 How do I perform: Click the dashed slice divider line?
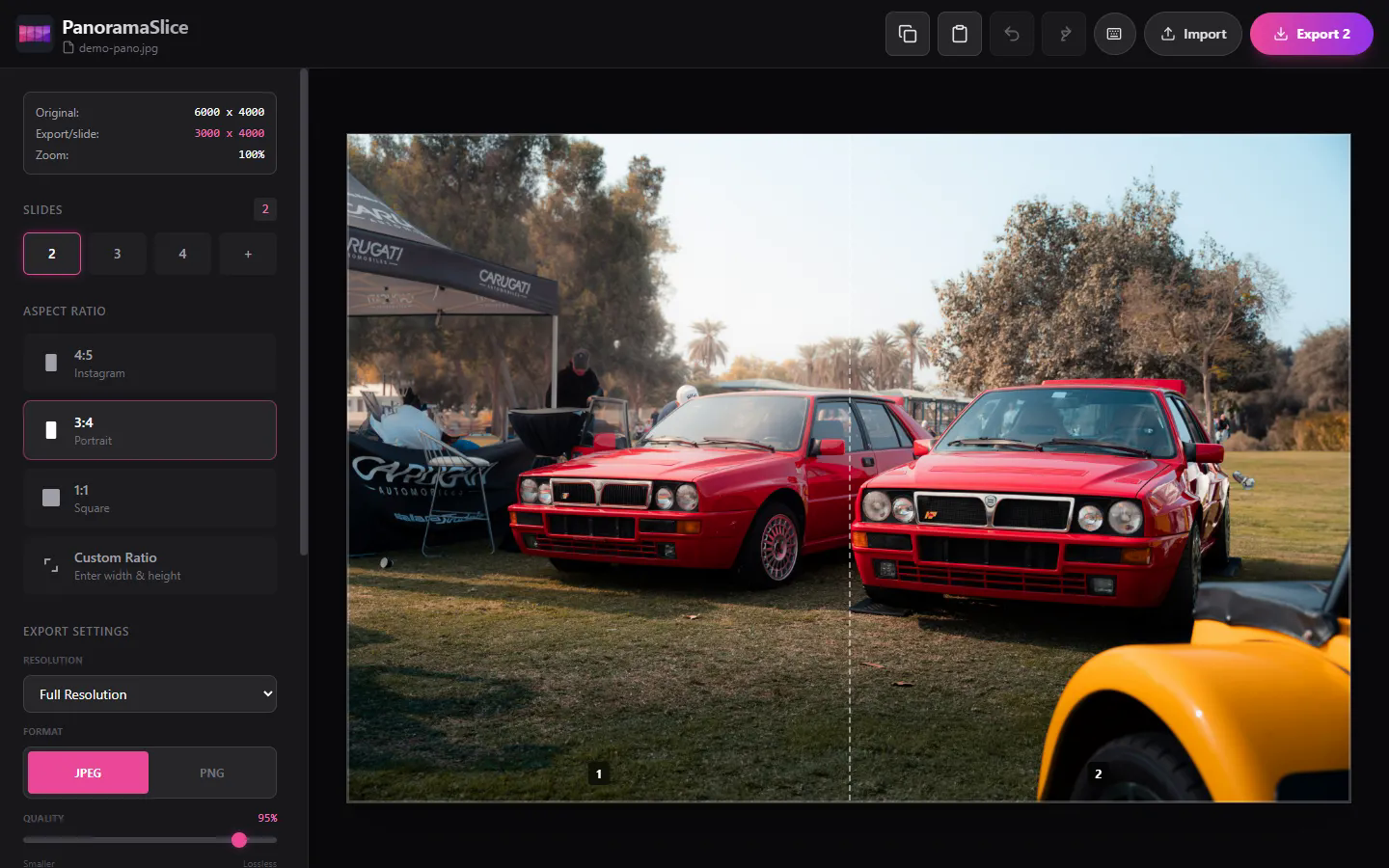849,468
